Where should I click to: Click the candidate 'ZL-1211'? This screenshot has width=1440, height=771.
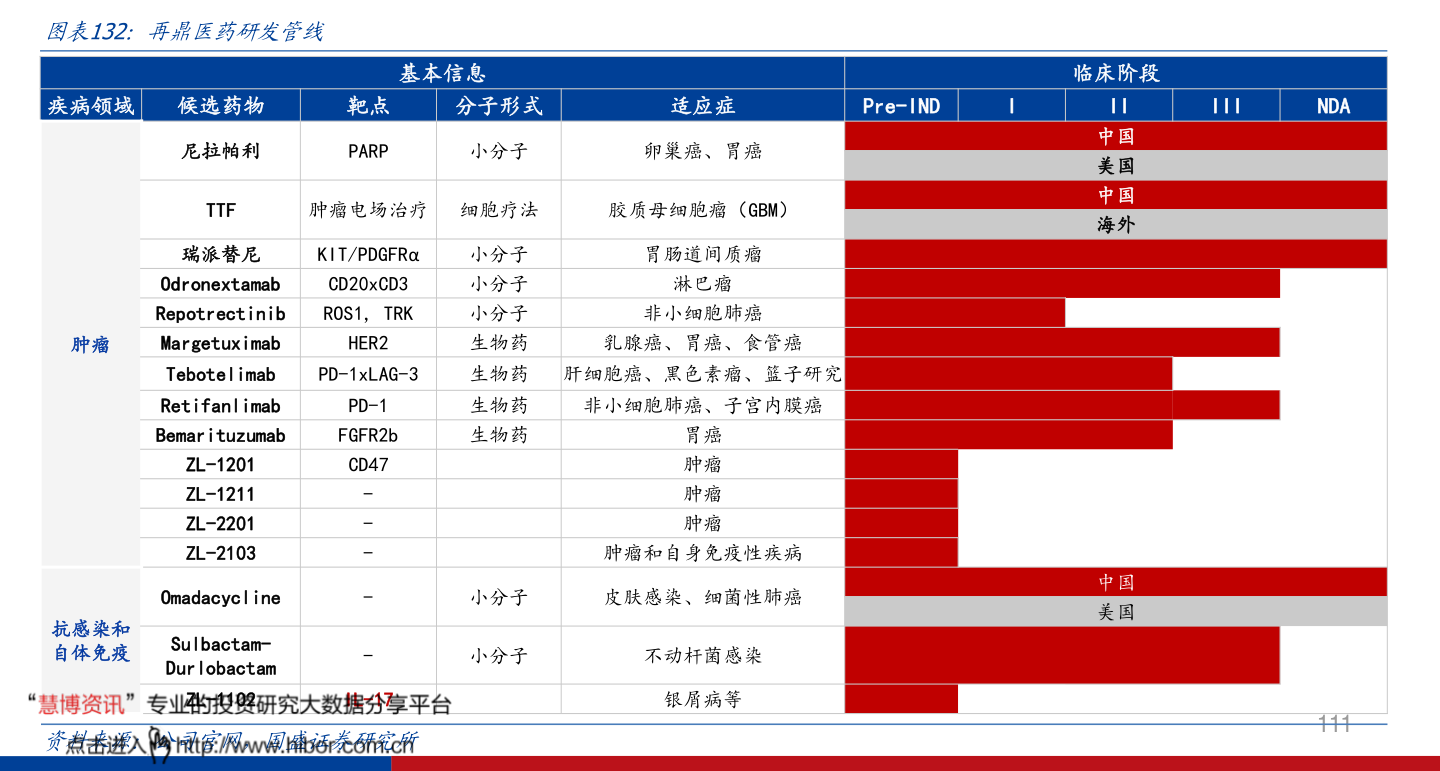(220, 493)
